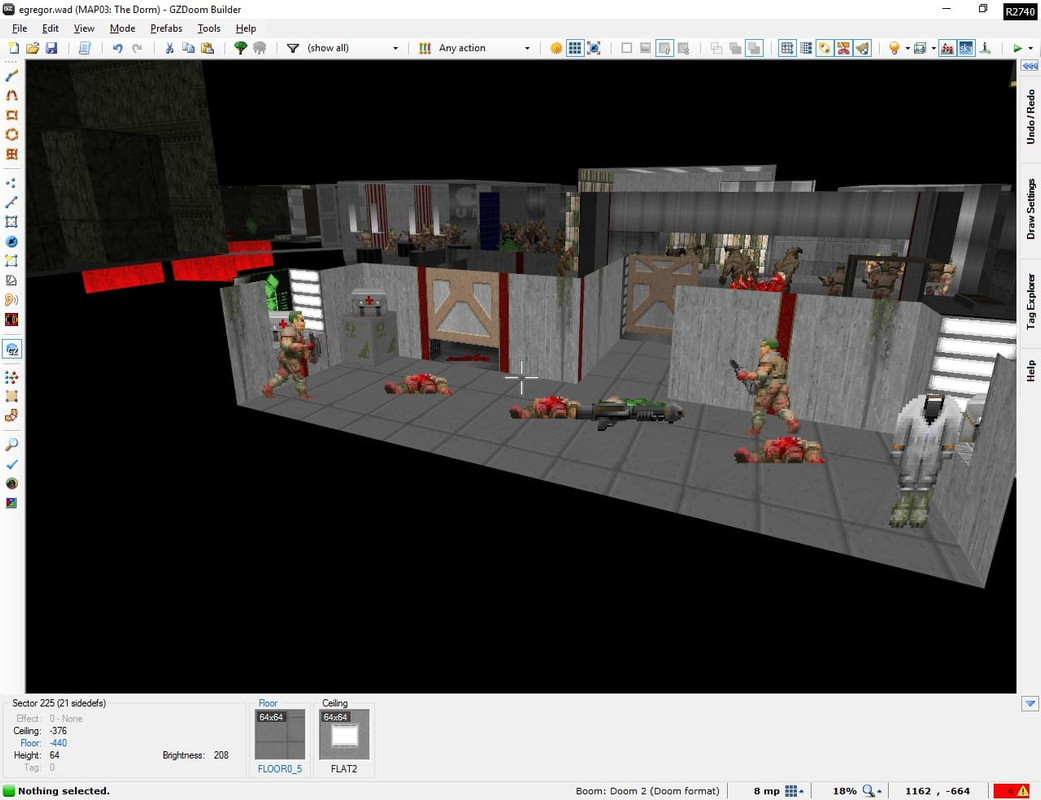Toggle the grid display button
The image size is (1041, 800).
(x=575, y=48)
